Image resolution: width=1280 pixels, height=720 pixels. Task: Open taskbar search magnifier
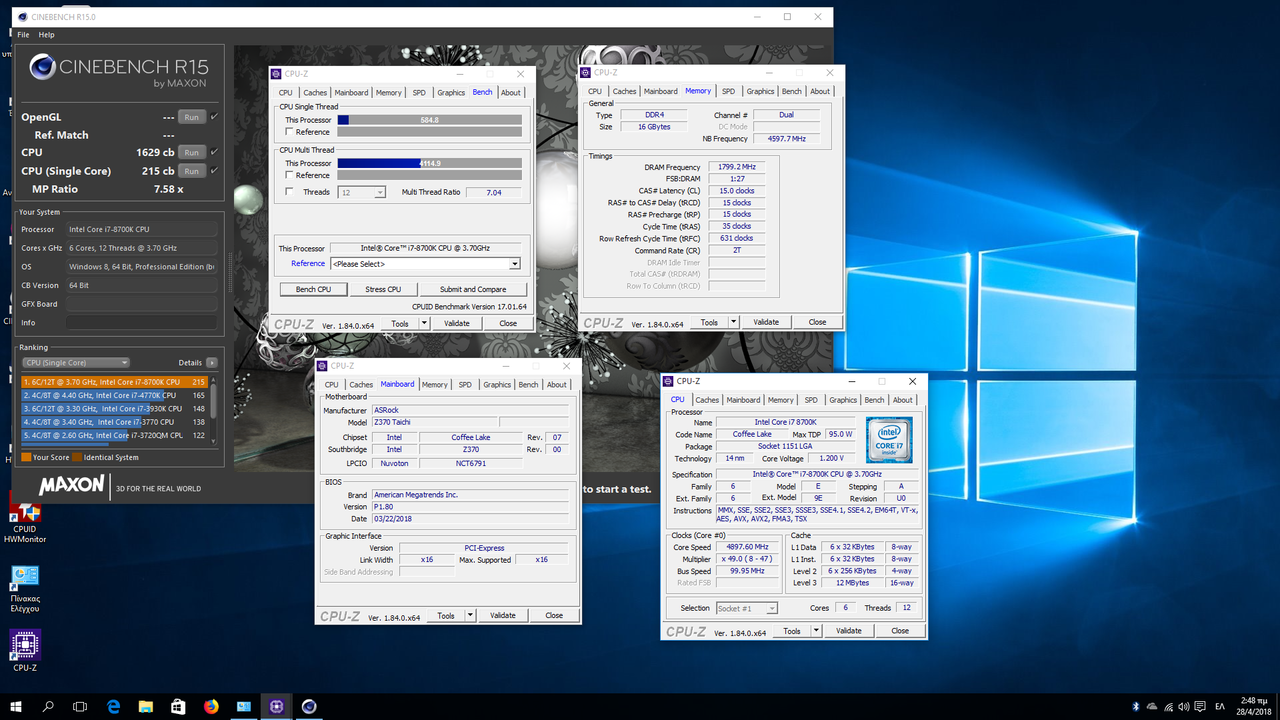point(48,706)
